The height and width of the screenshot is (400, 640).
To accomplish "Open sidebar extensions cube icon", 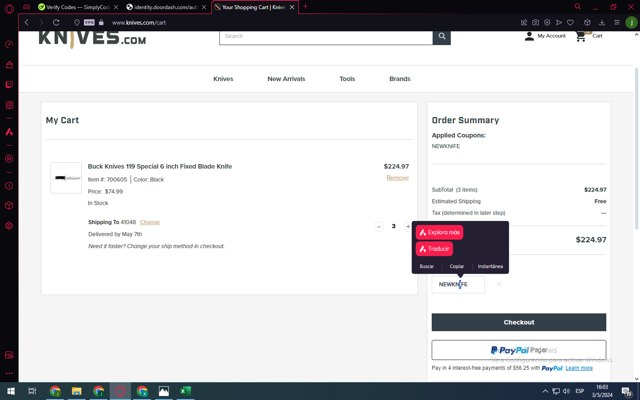I will (x=9, y=205).
